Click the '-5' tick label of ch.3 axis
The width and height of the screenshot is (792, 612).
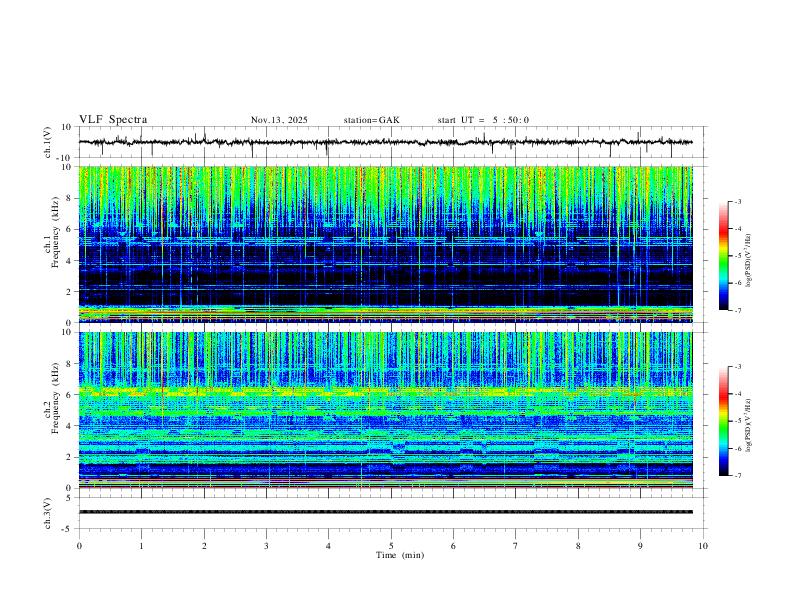[68, 529]
